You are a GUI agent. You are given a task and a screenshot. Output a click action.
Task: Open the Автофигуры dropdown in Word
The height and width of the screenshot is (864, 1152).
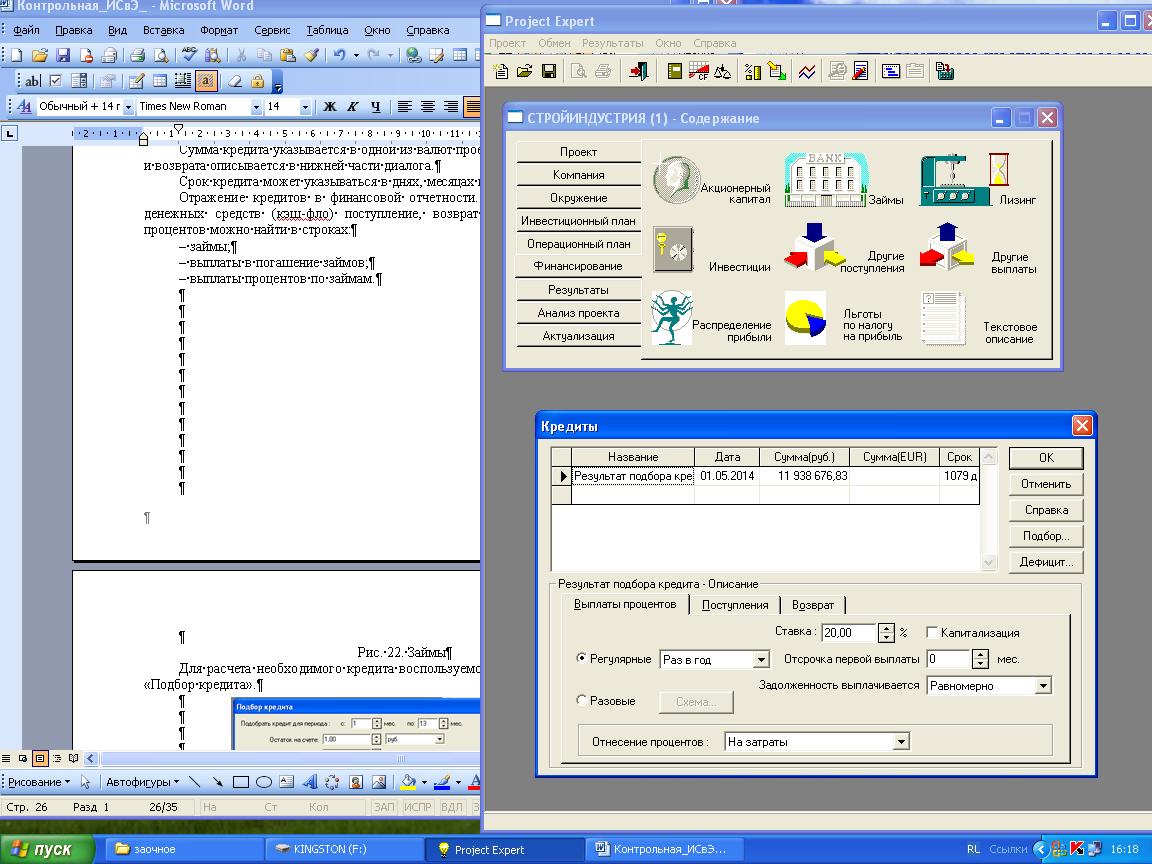coord(142,782)
